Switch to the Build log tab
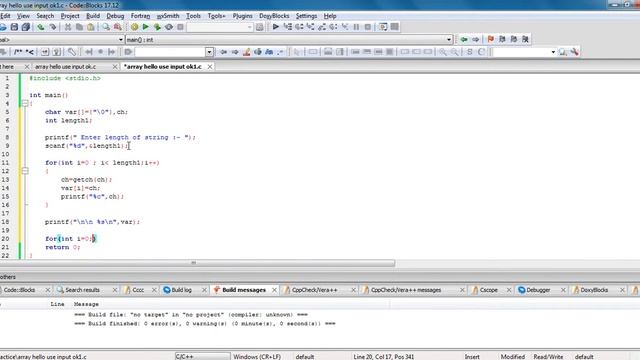This screenshot has height=360, width=640. 181,290
